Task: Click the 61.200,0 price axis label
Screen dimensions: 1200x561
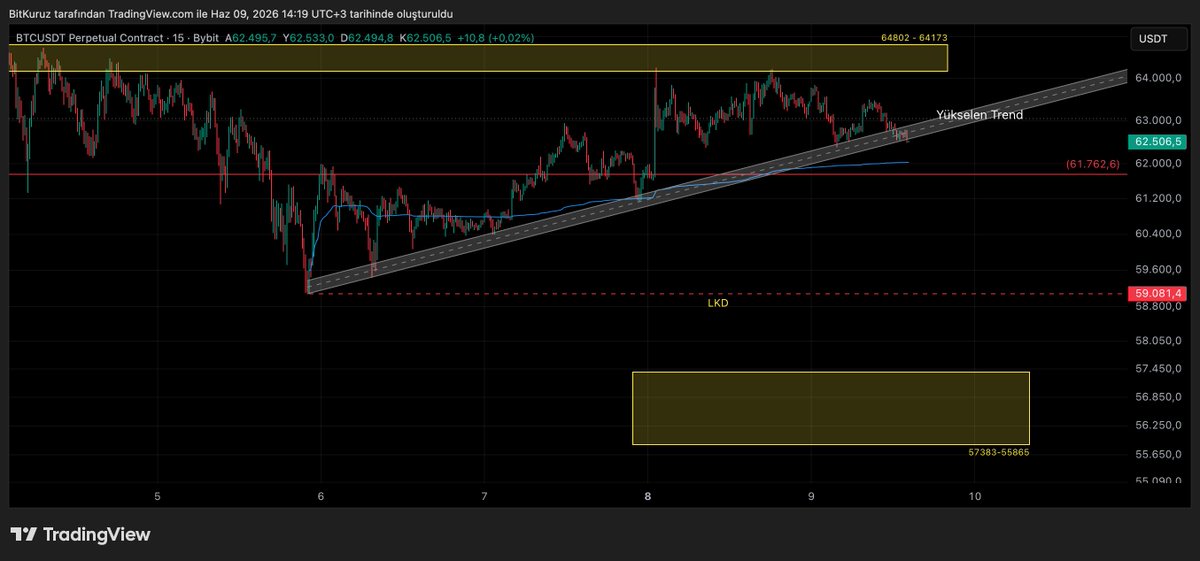Action: [x=1160, y=198]
